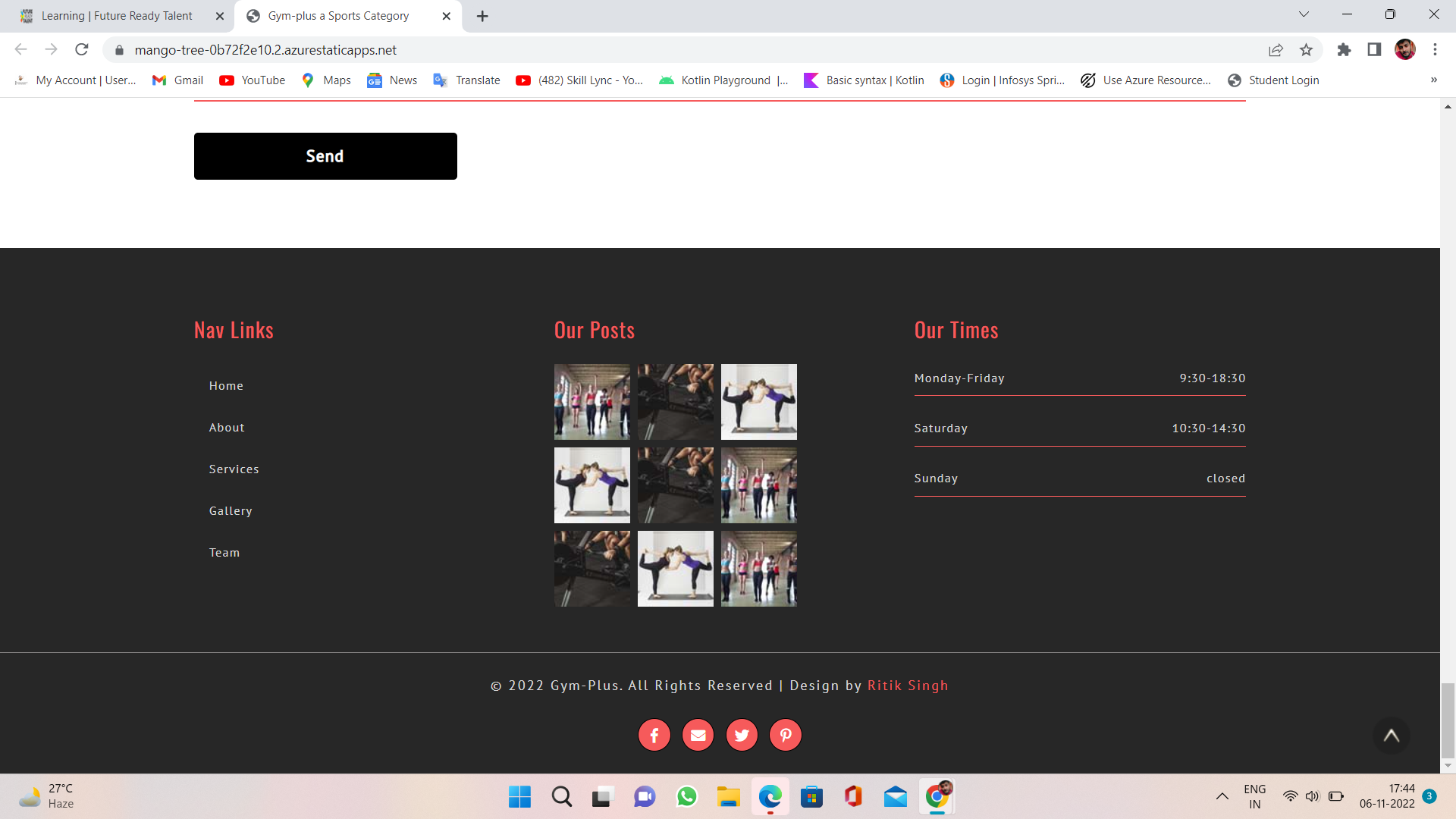Click the Ritik Singh designer link

coord(908,686)
